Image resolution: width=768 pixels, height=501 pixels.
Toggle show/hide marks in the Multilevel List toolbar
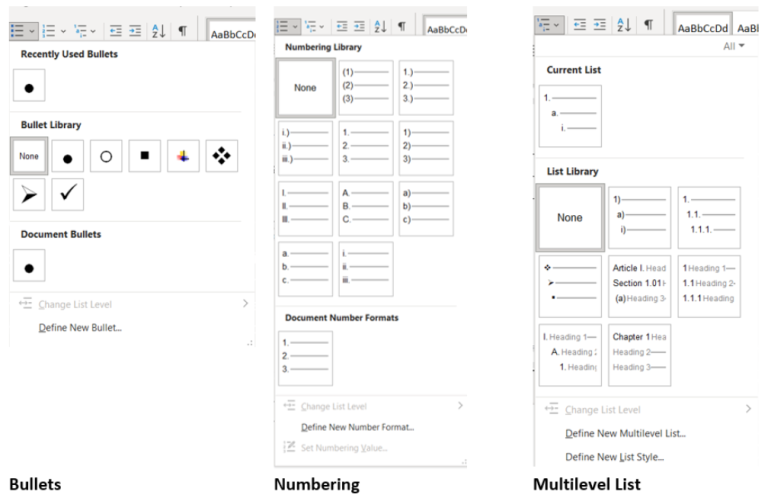point(647,26)
